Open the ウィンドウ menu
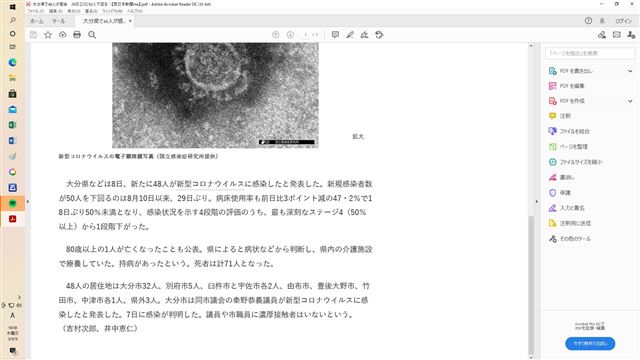This screenshot has height=360, width=640. [112, 11]
